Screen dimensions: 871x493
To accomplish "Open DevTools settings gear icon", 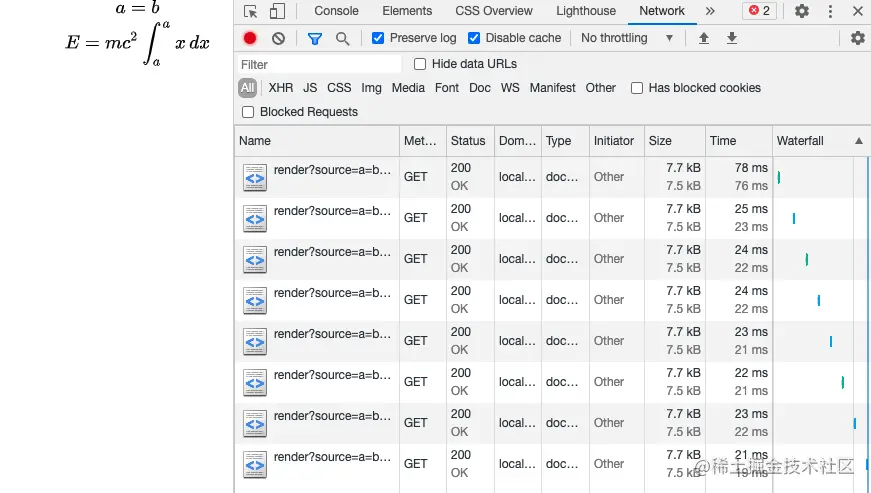I will pyautogui.click(x=802, y=11).
